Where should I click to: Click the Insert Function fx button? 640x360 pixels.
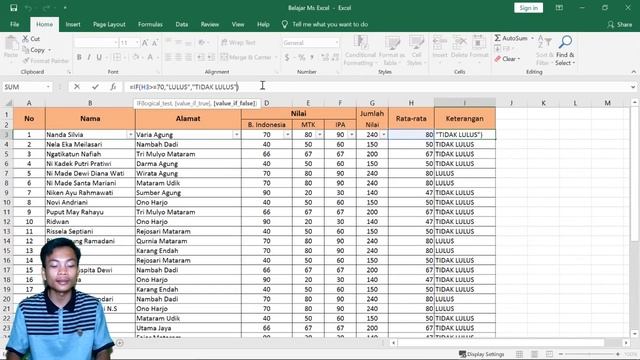113,87
